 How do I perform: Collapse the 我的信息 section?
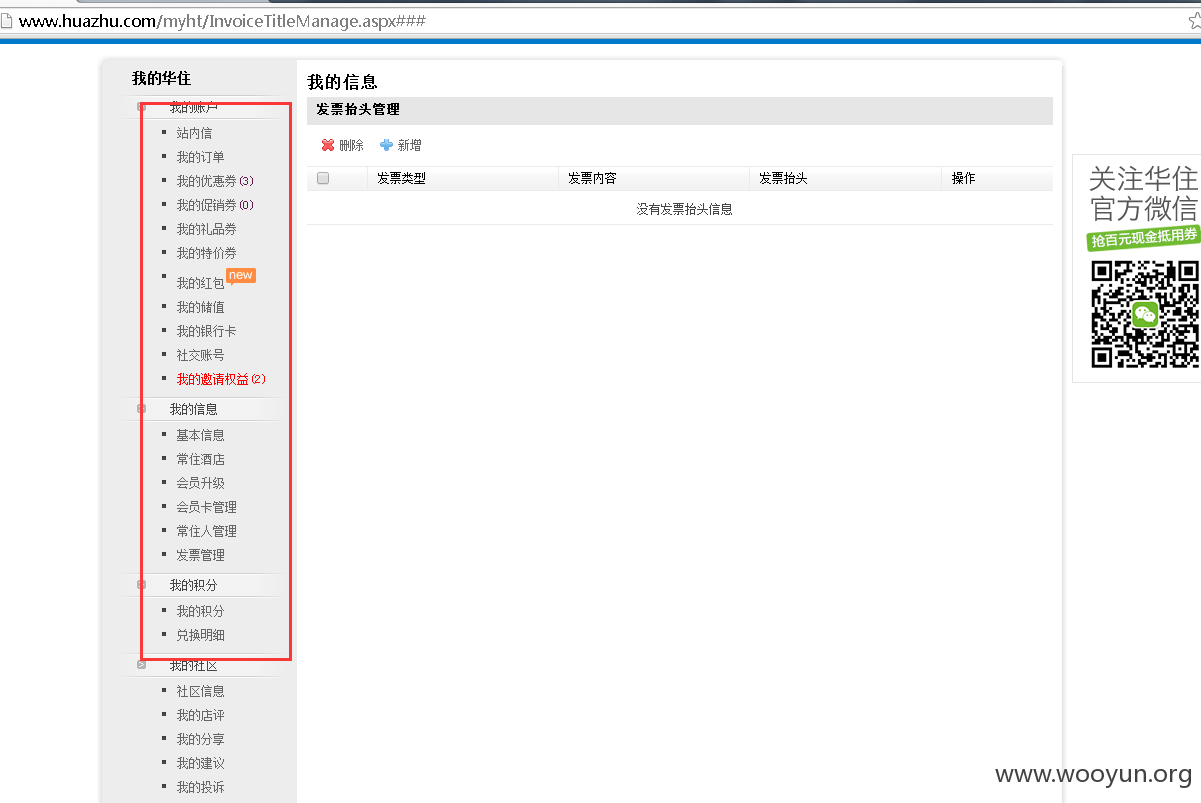141,409
